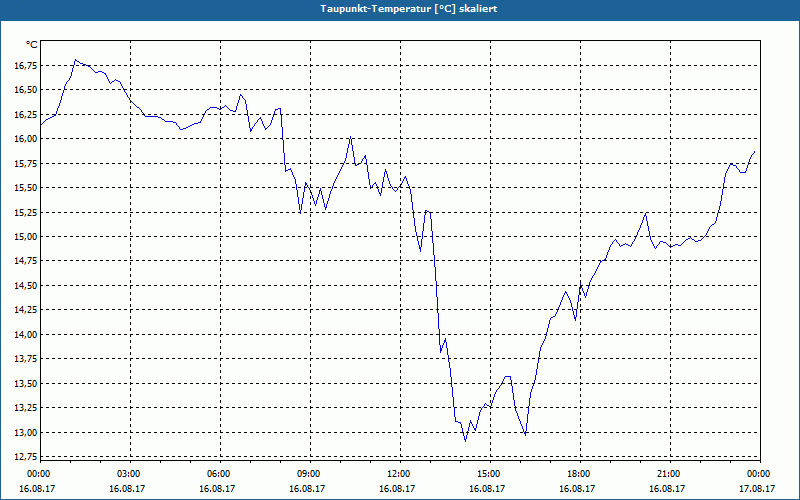Viewport: 800px width, 500px height.
Task: Select the 16,75 y-axis value
Action: 24,65
